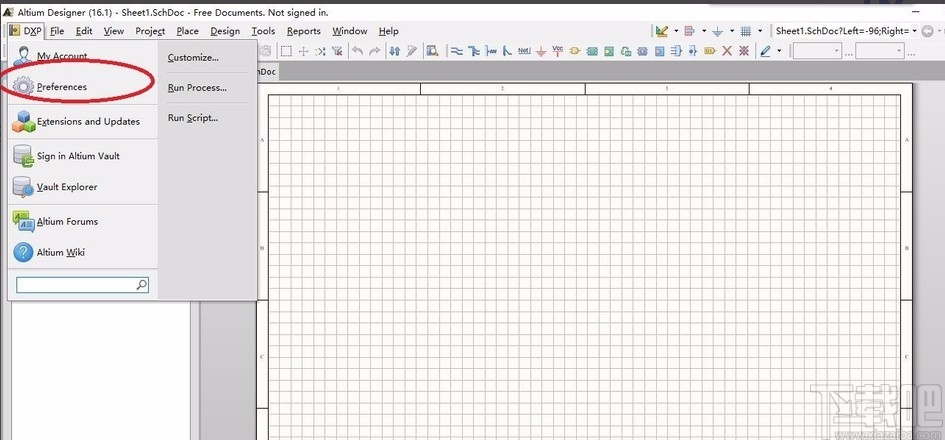Click the Power Sources icon
Viewport: 945px width, 440px height.
pyautogui.click(x=717, y=31)
